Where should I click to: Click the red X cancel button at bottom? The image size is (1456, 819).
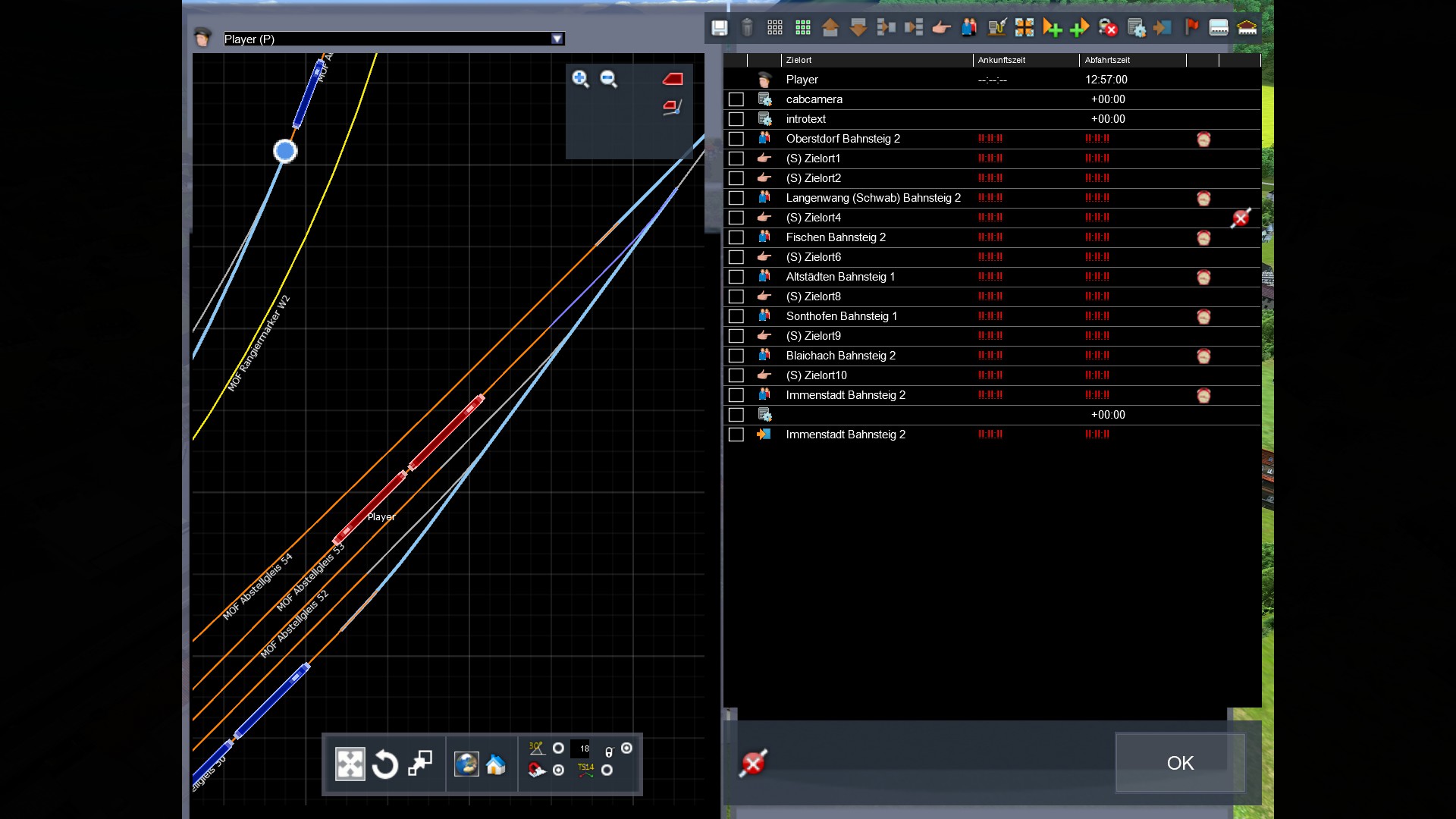coord(753,763)
